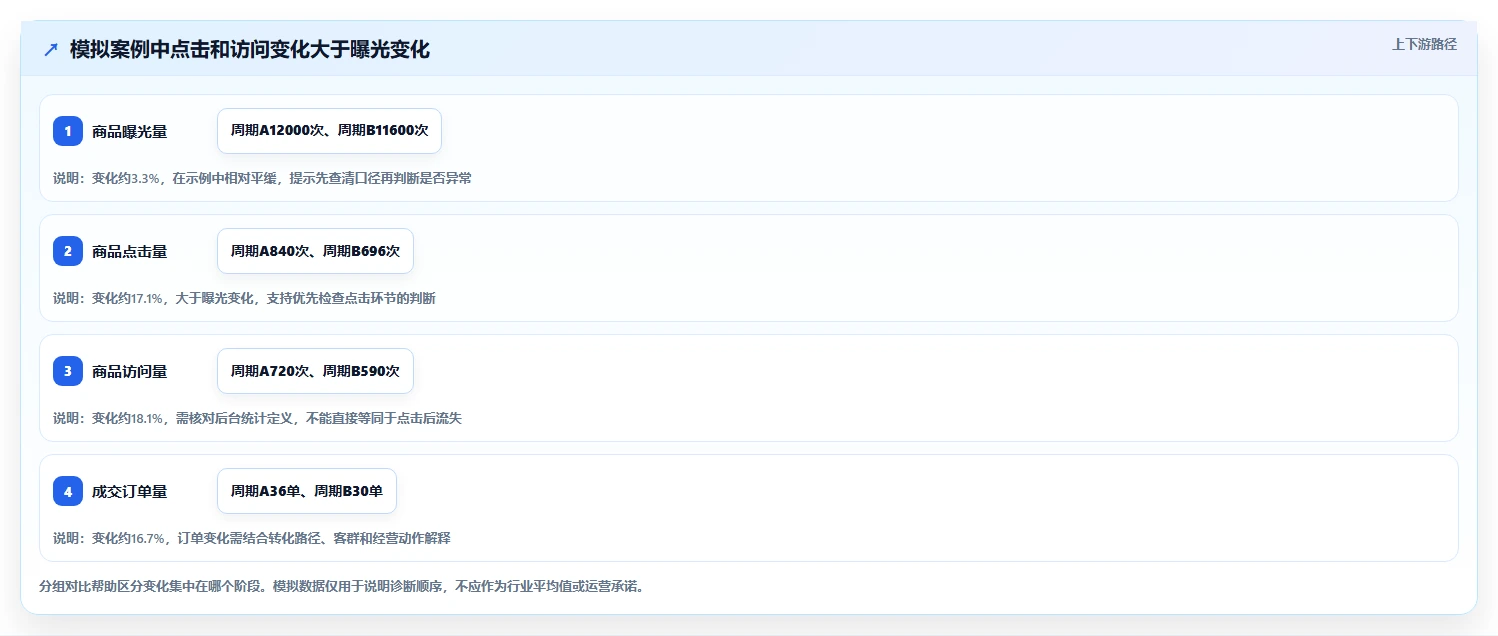The image size is (1498, 636).
Task: Click the 周期A12000次、周期B11600次 value chip
Action: click(x=329, y=131)
